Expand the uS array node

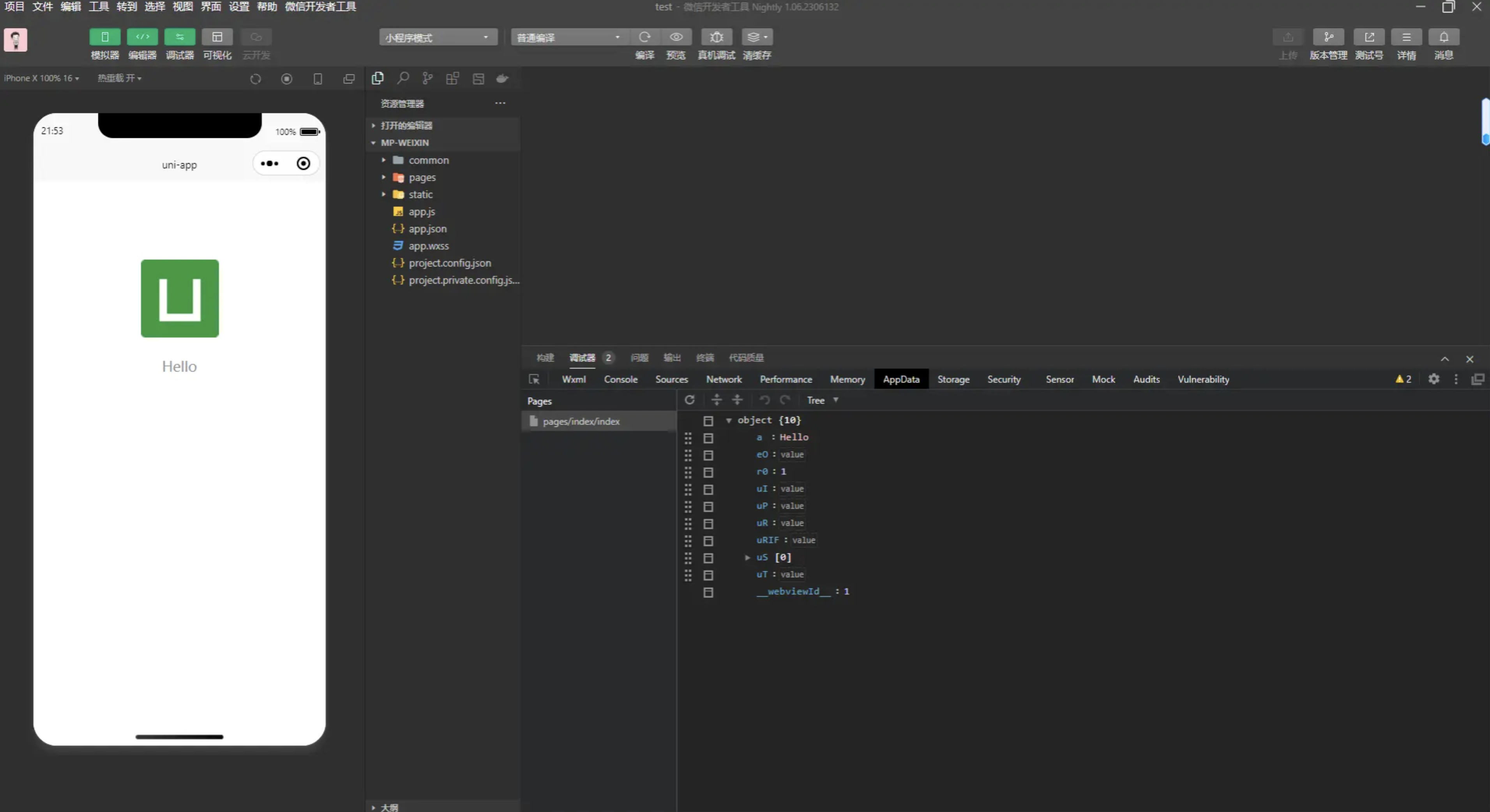(x=747, y=558)
